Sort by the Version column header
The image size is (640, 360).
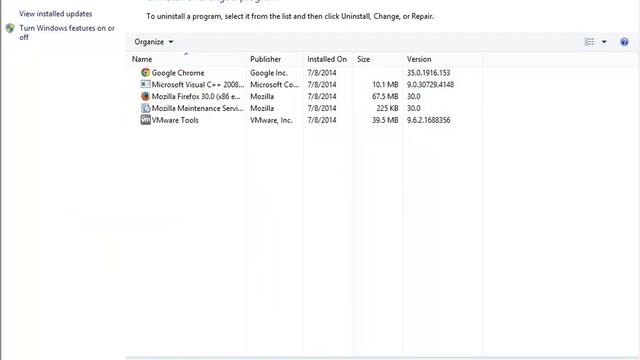tap(419, 59)
